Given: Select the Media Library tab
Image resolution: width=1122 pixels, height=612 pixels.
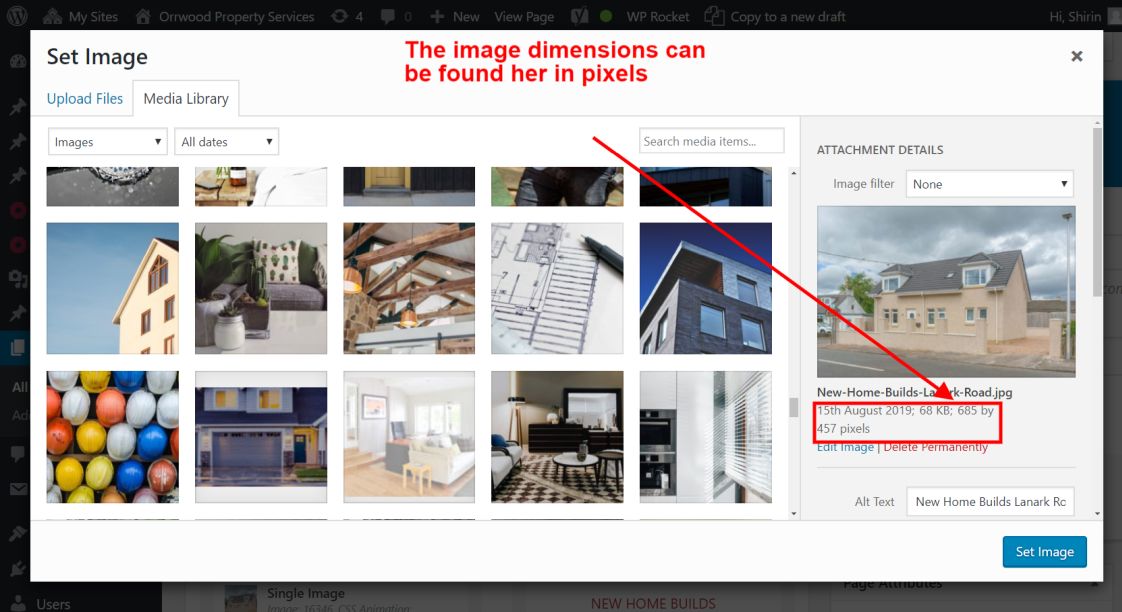Looking at the screenshot, I should tap(185, 98).
